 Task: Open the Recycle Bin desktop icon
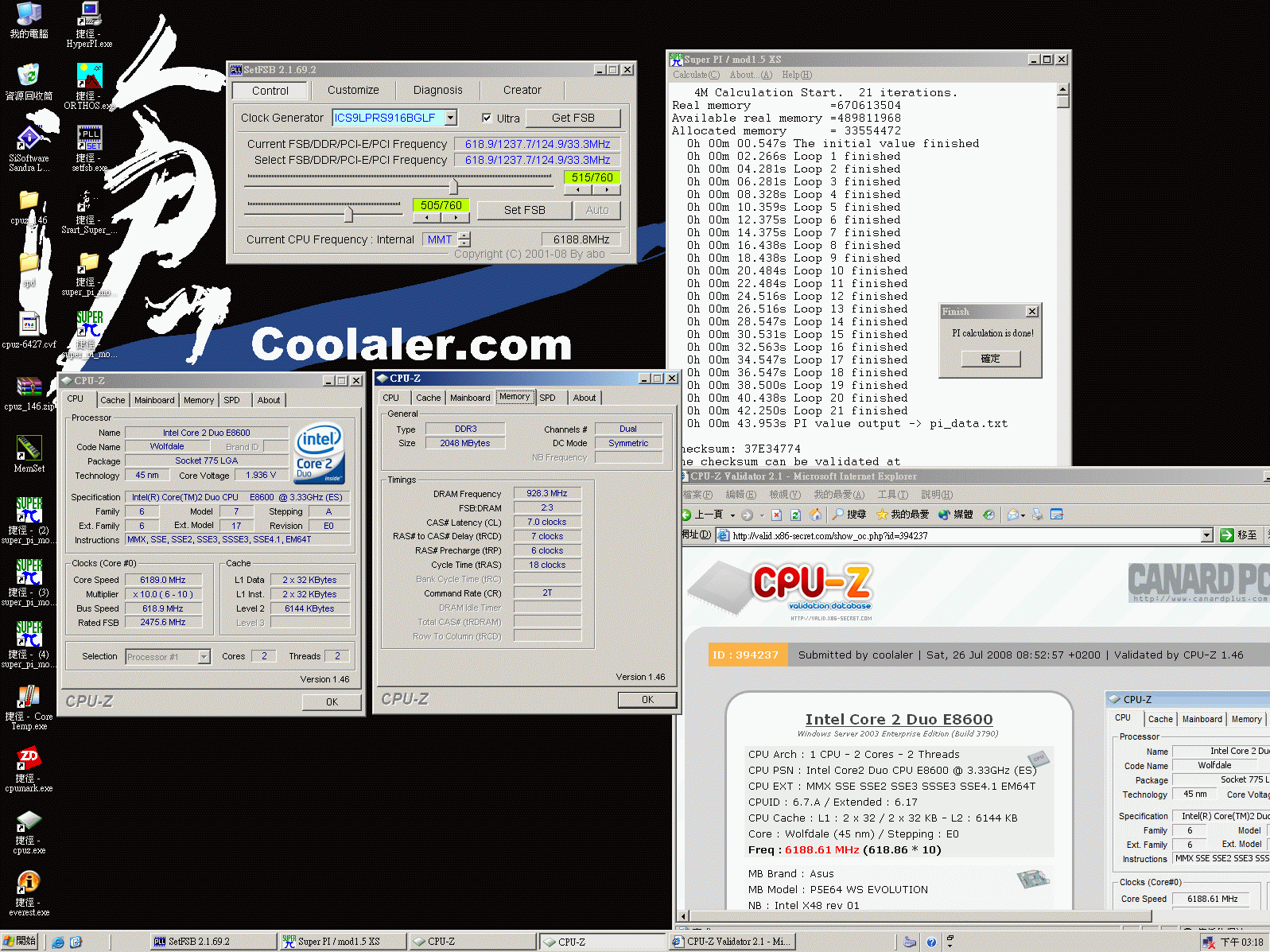29,82
